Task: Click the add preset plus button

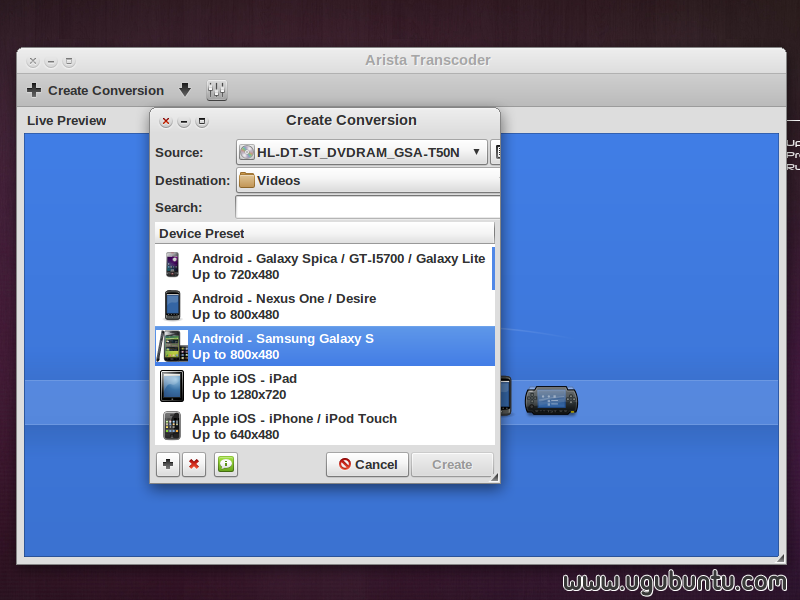Action: click(167, 464)
